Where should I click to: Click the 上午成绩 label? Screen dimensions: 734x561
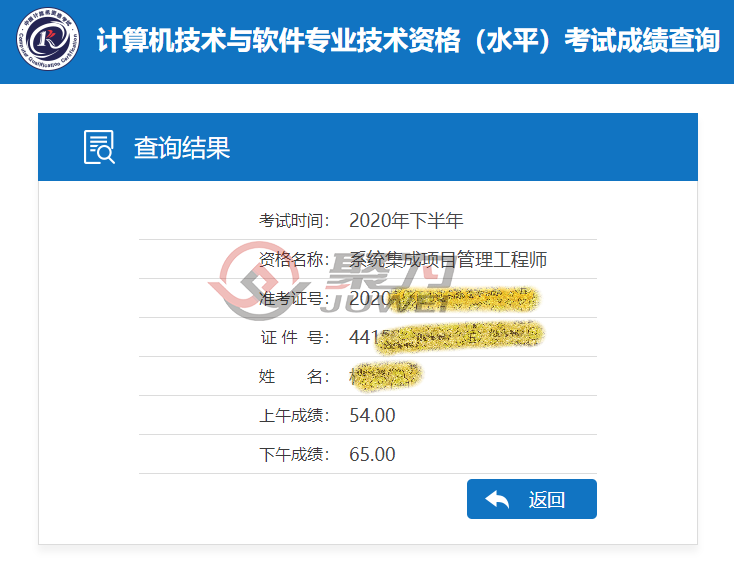point(294,415)
